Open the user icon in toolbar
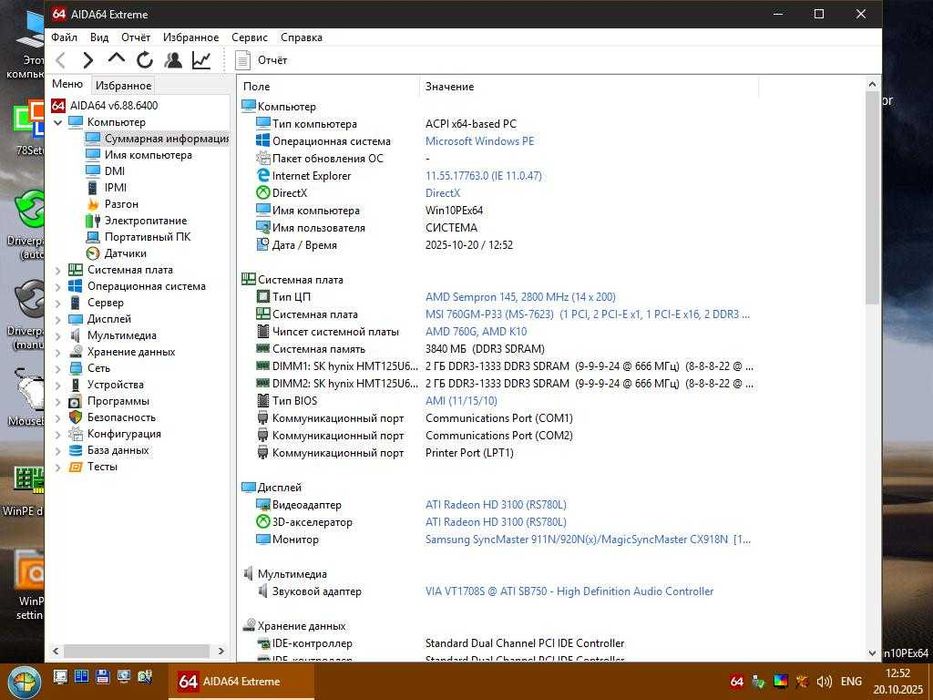Viewport: 933px width, 700px height. coord(173,60)
